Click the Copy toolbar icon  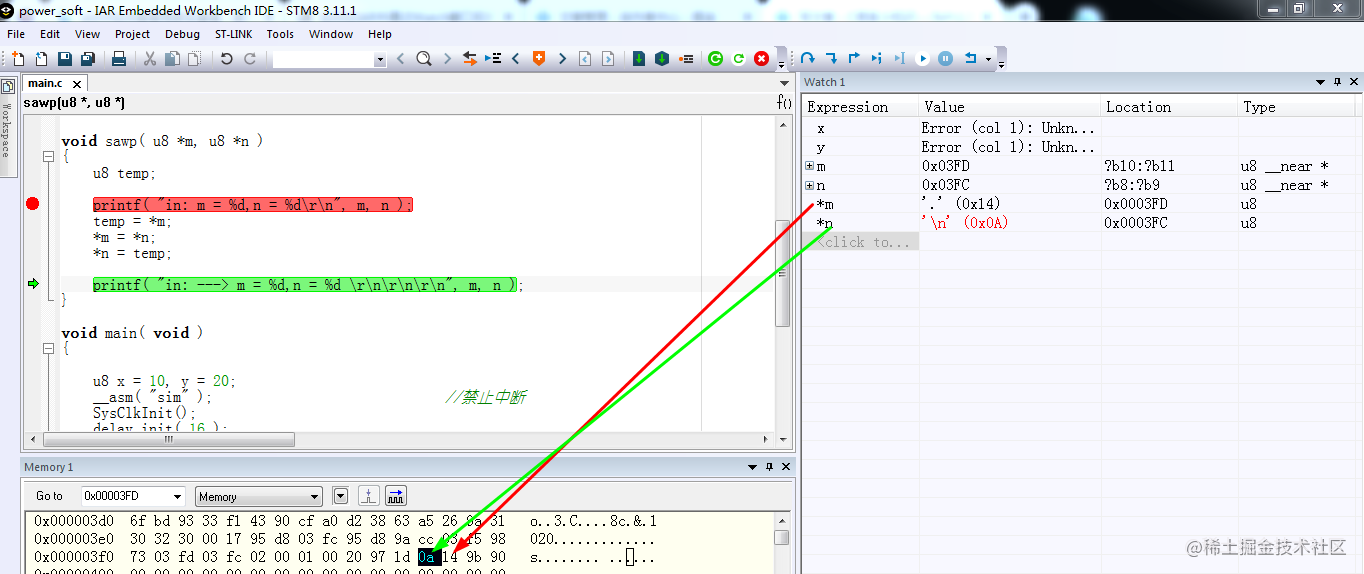coord(172,59)
